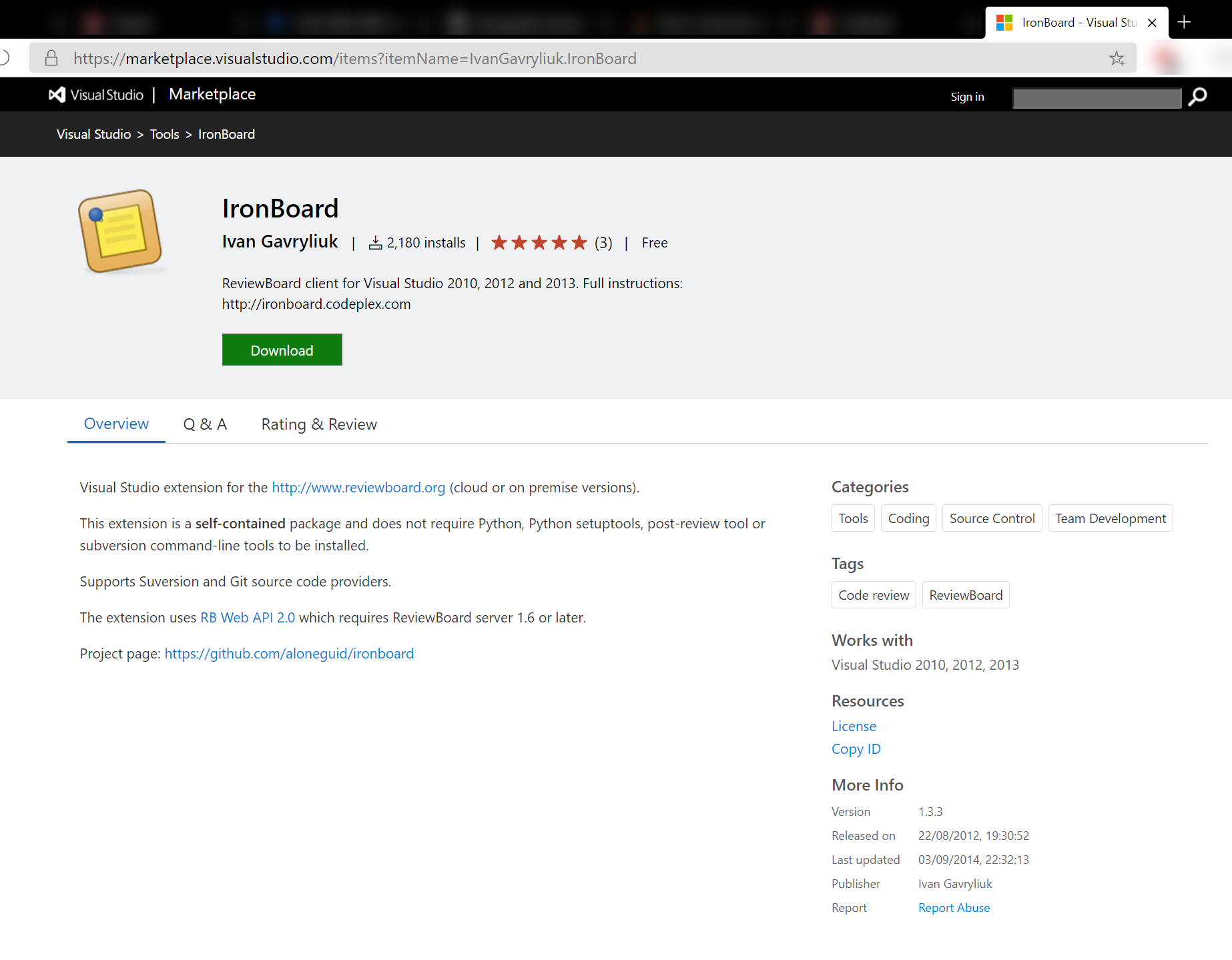Click Sign in
This screenshot has width=1232, height=960.
click(967, 97)
